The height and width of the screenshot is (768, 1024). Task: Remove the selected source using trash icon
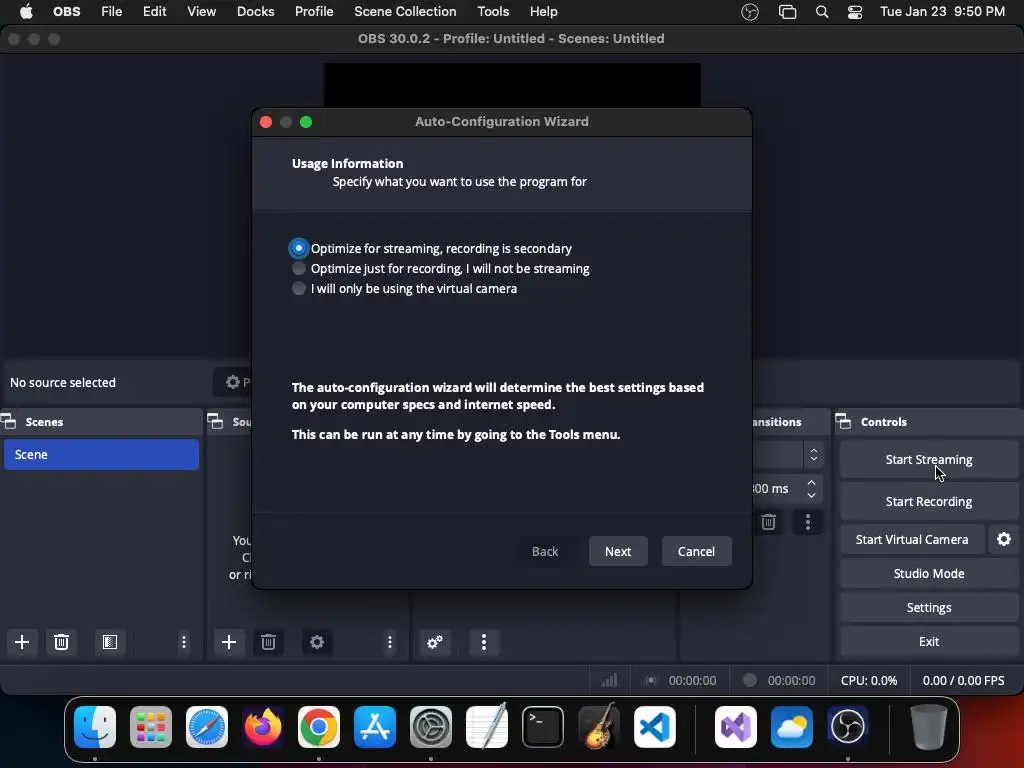point(268,642)
